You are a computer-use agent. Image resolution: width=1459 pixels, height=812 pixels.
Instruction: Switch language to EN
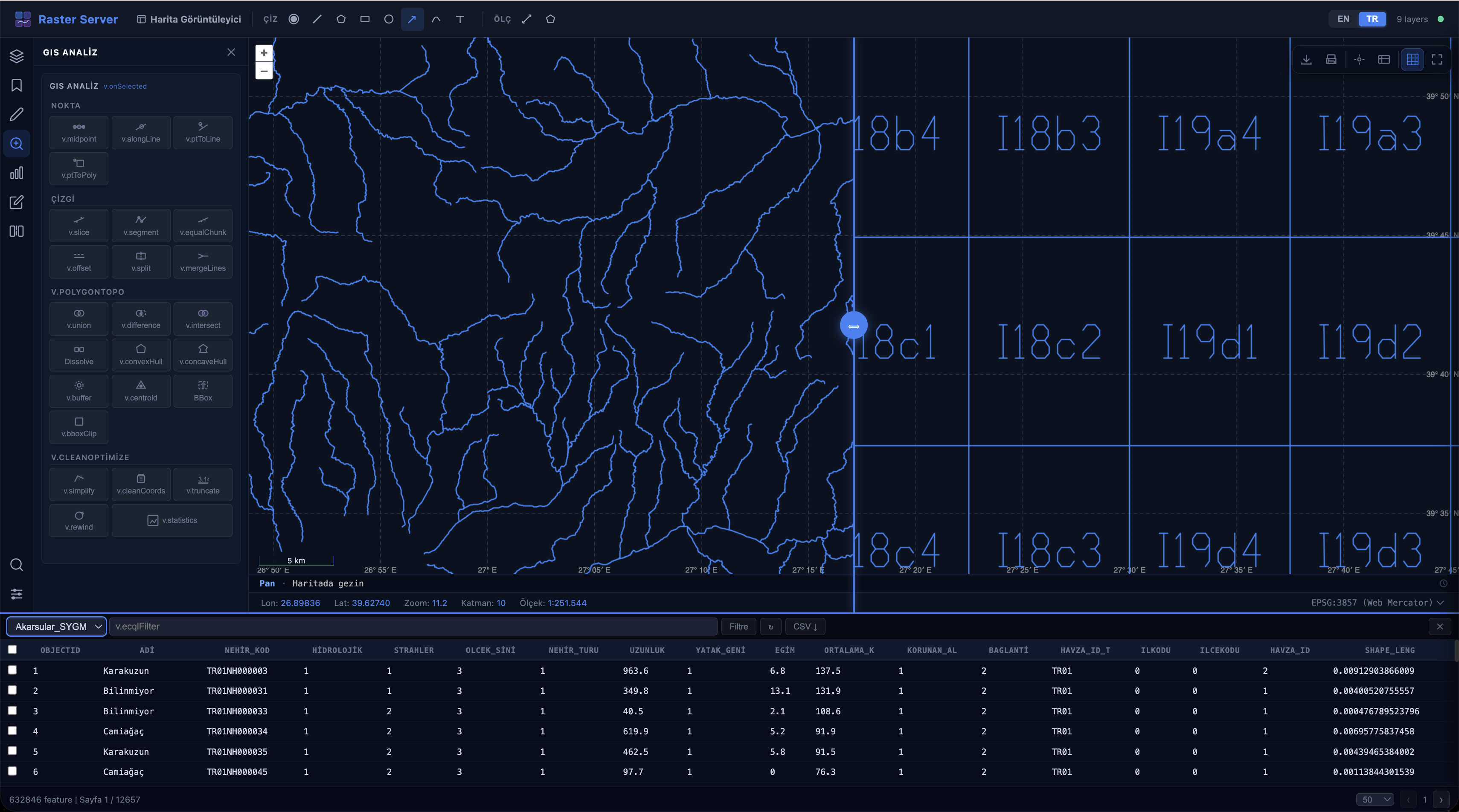[x=1343, y=19]
